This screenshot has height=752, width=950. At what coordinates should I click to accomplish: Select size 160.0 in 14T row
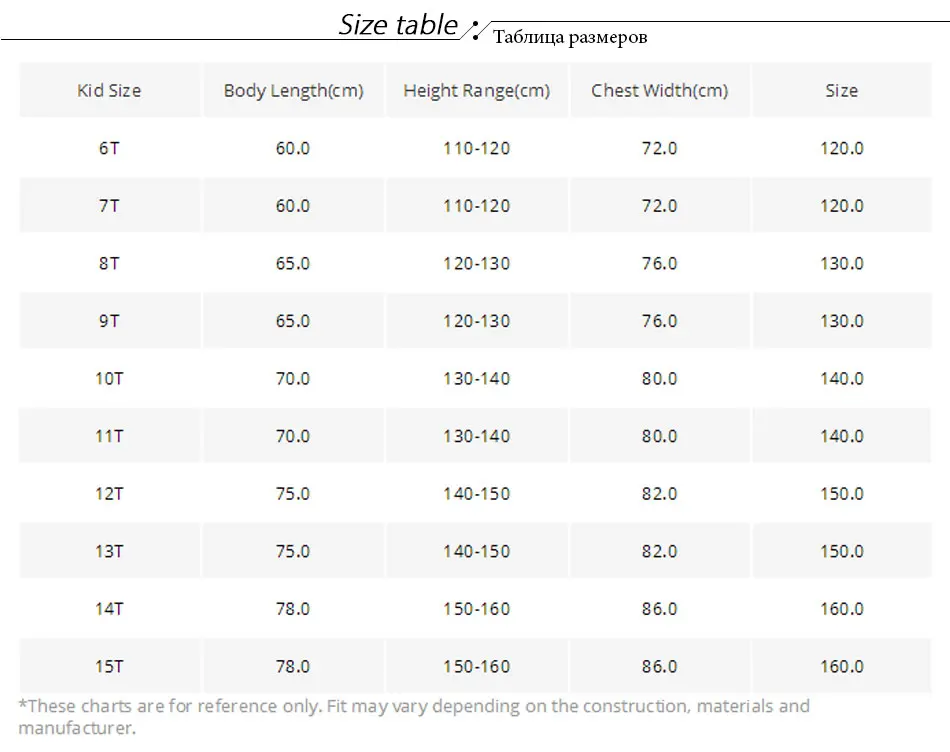pos(842,608)
